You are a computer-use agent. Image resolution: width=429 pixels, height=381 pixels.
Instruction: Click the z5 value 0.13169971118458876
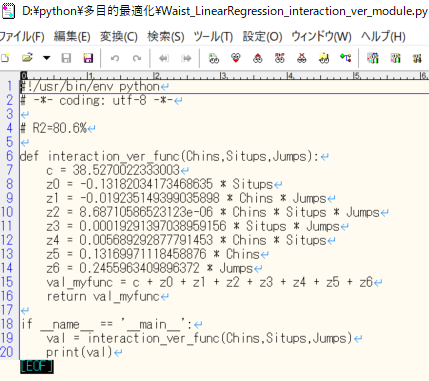click(x=143, y=254)
